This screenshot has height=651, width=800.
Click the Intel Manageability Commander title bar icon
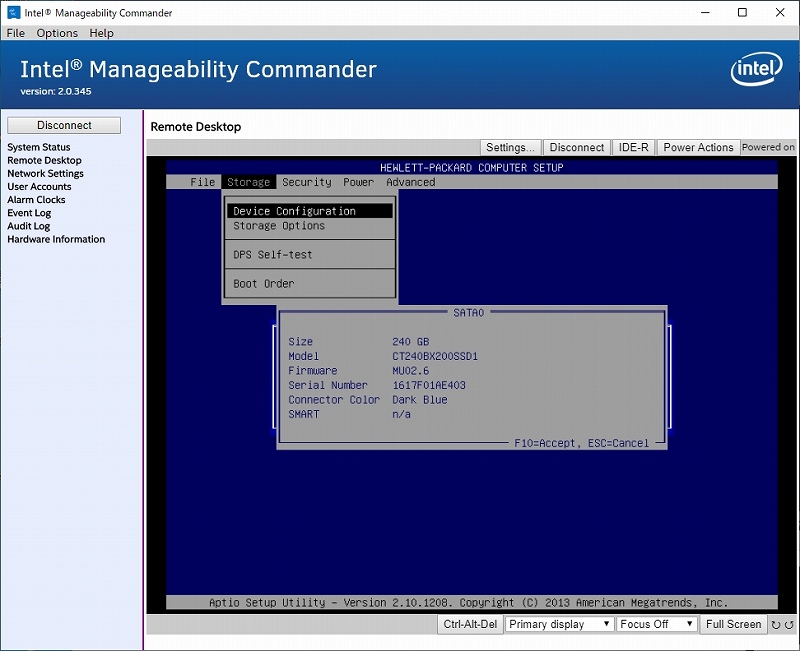click(x=14, y=12)
